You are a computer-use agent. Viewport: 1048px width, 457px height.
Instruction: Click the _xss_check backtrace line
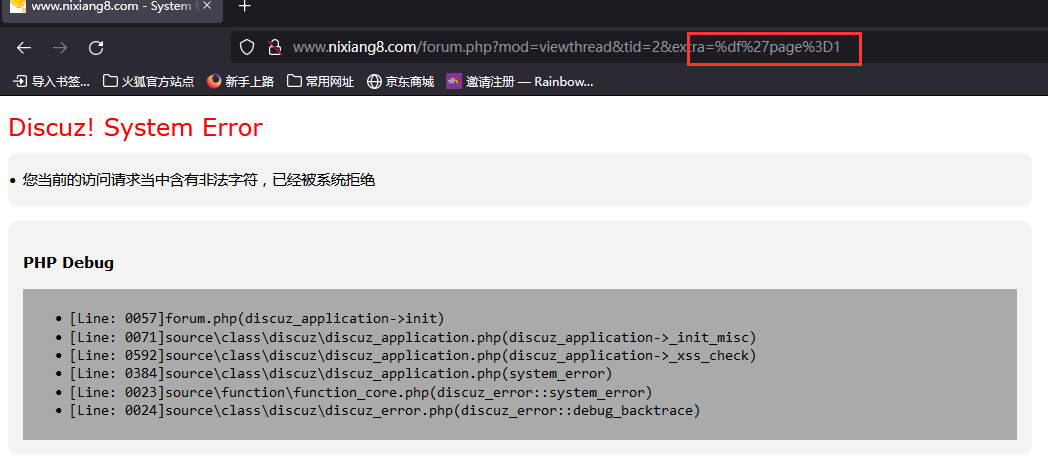tap(413, 355)
